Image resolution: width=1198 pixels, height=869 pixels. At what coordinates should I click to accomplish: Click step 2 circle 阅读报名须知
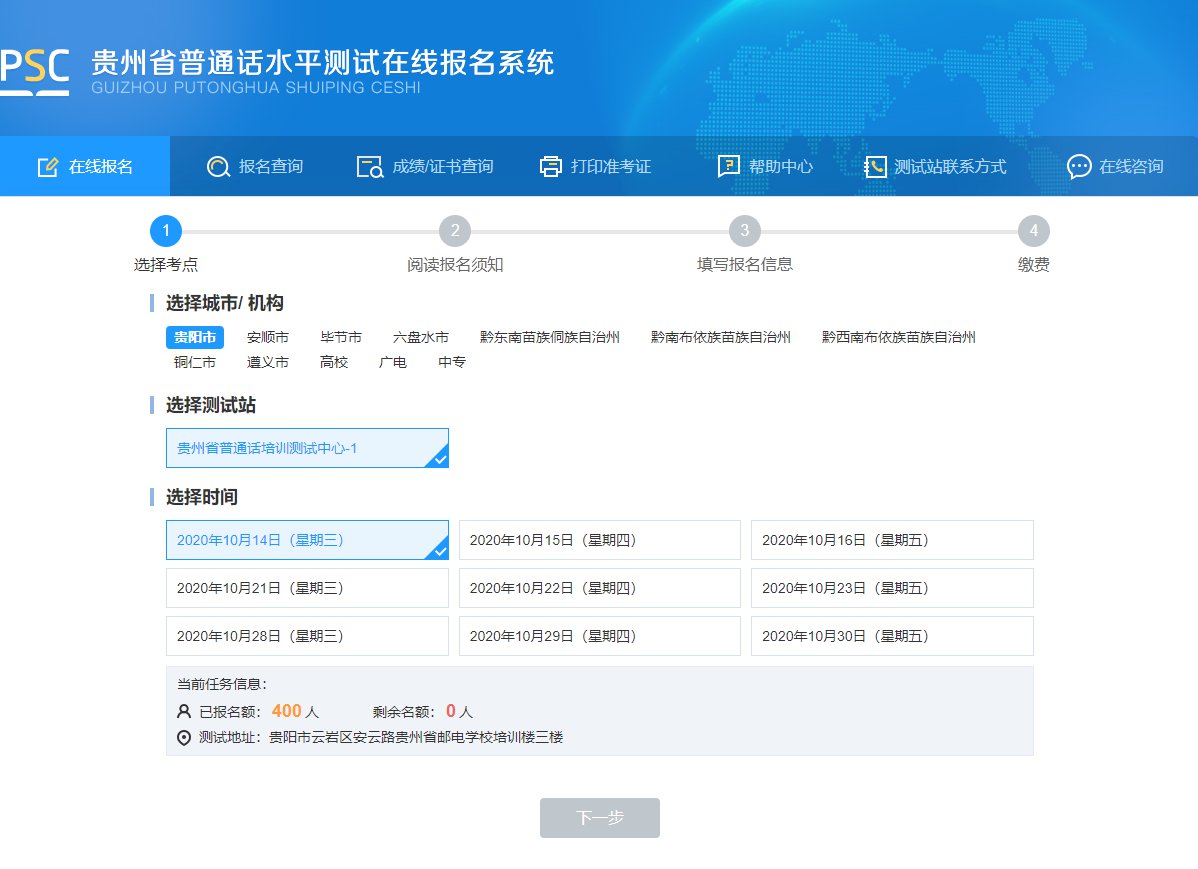tap(455, 232)
